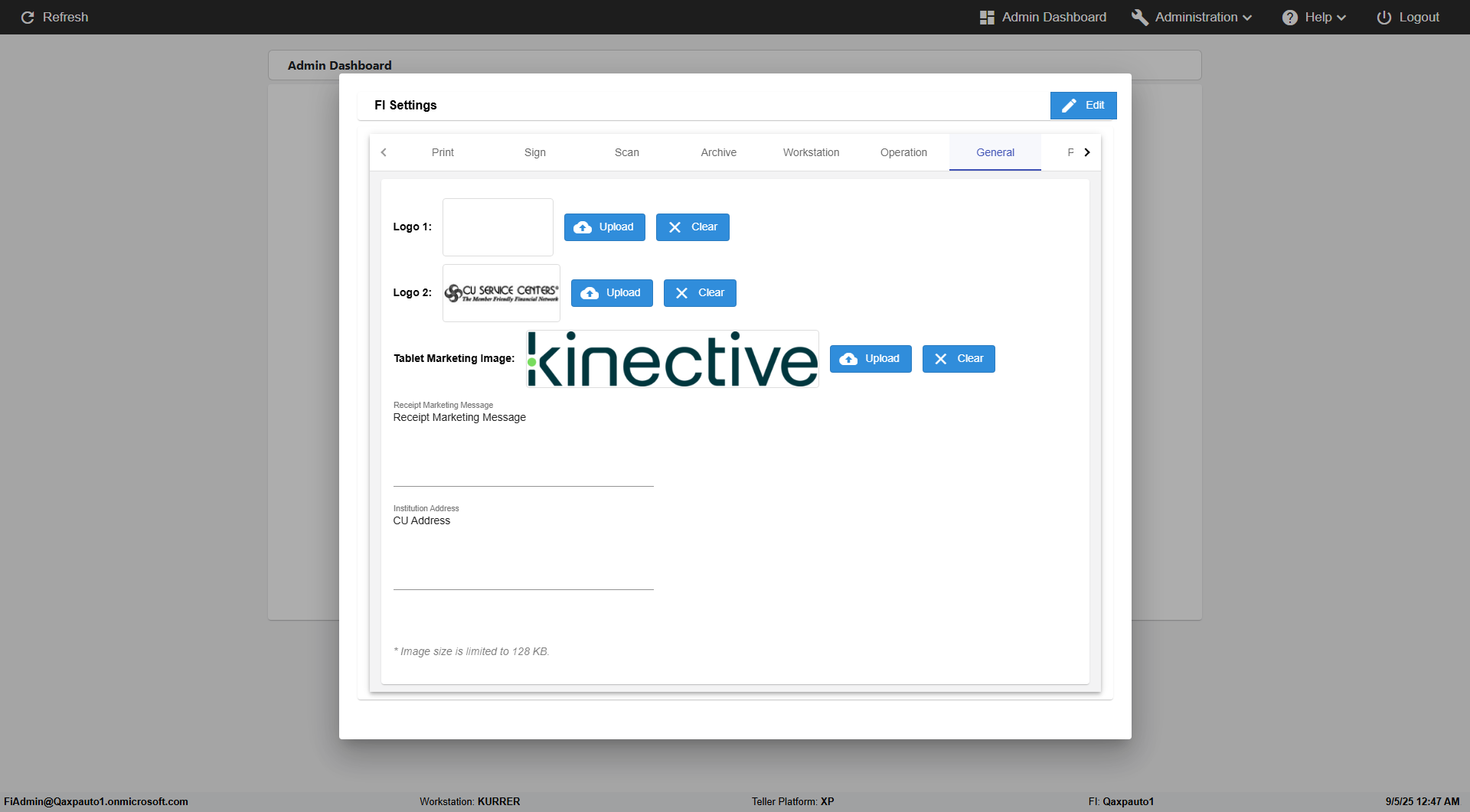Click the Teller Platform: XP status entry
Viewport: 1470px width, 812px height.
792,801
